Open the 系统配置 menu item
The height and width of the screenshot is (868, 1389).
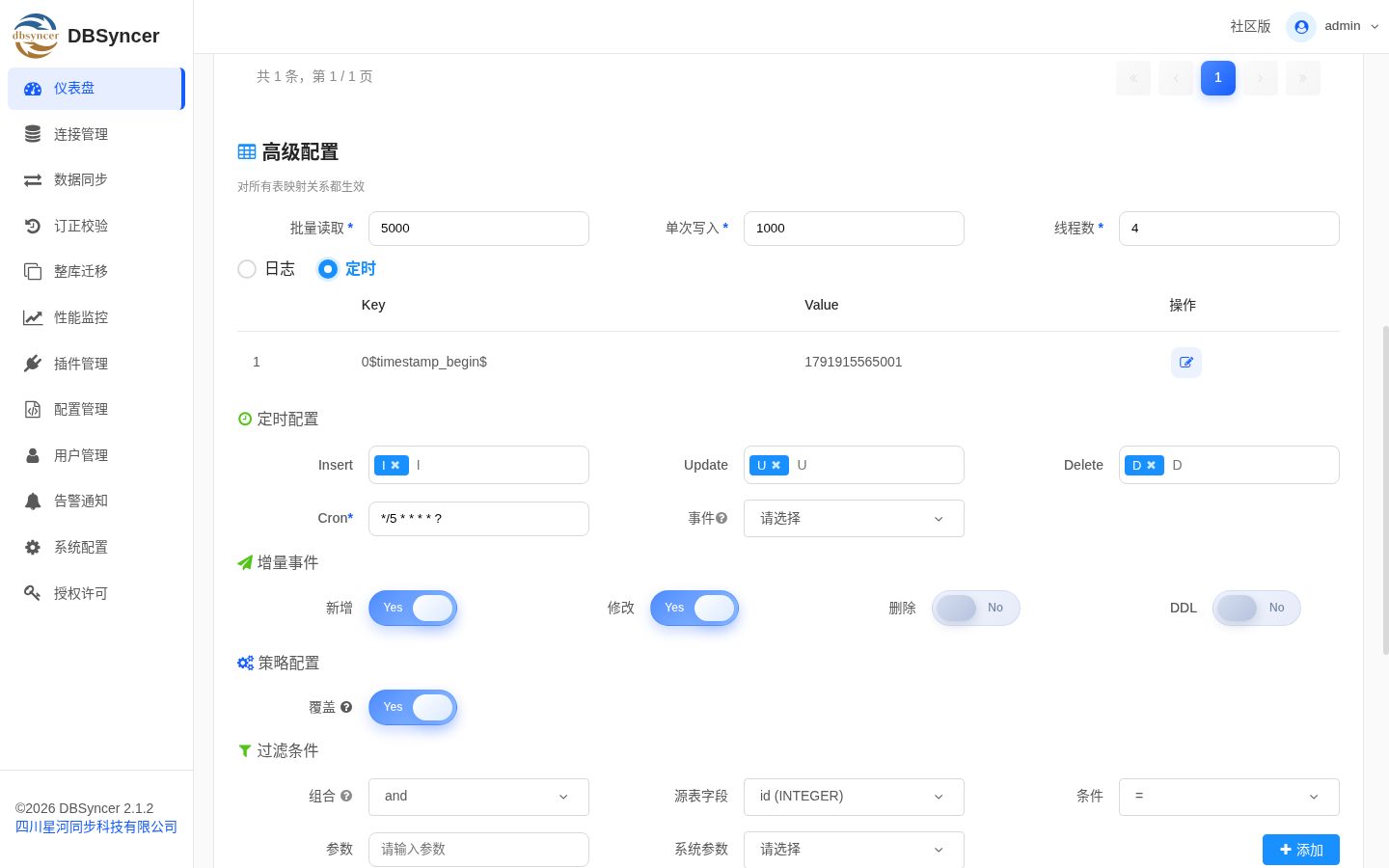96,547
